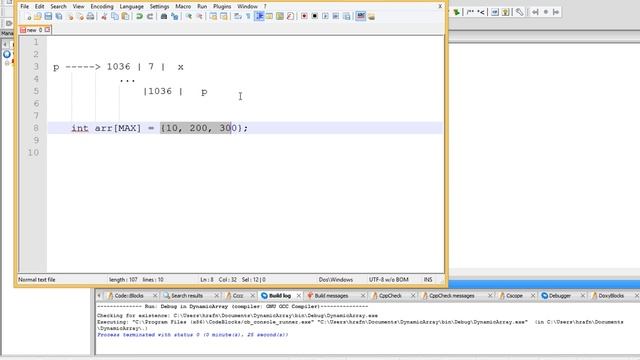Click the Save All toolbar icon
The width and height of the screenshot is (640, 360).
click(59, 16)
